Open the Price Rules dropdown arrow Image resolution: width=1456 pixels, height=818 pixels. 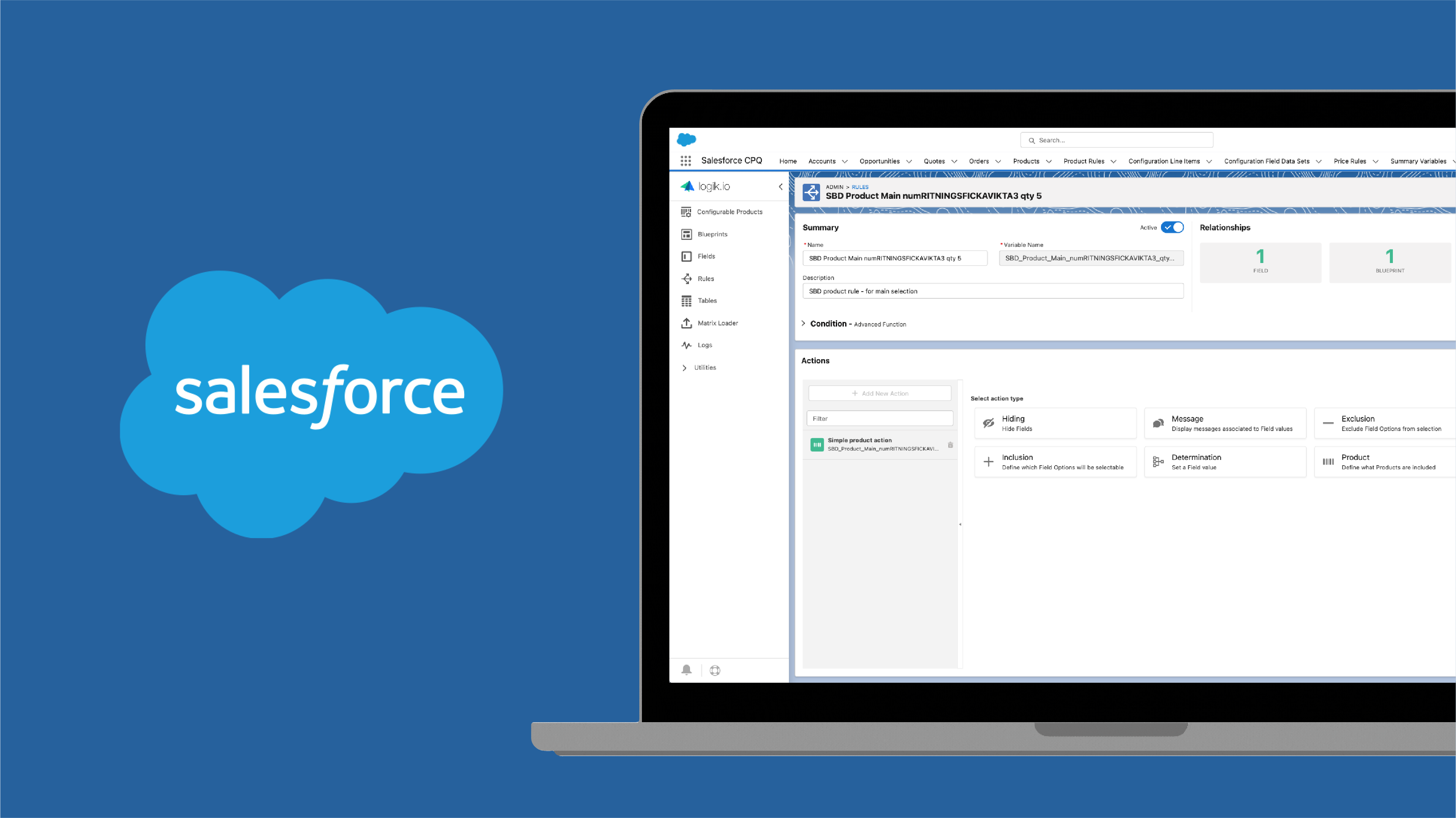1375,162
